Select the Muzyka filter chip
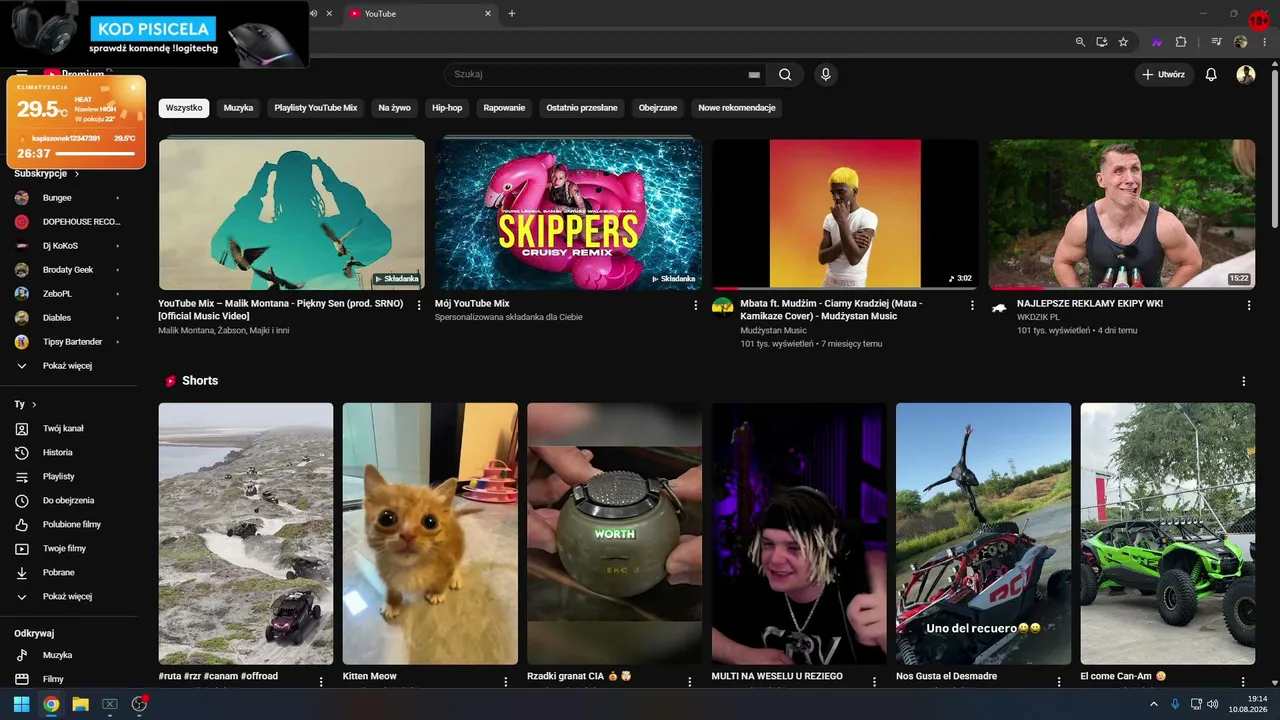1280x720 pixels. [238, 108]
